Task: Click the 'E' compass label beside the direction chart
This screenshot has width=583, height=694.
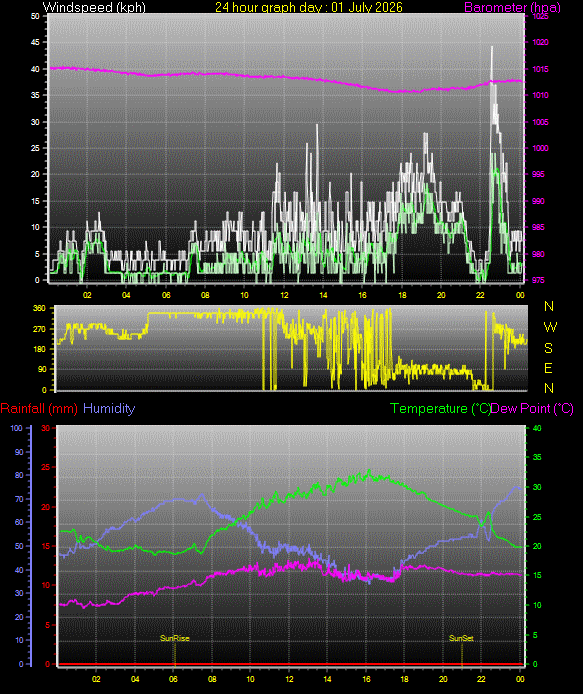Action: 548,368
